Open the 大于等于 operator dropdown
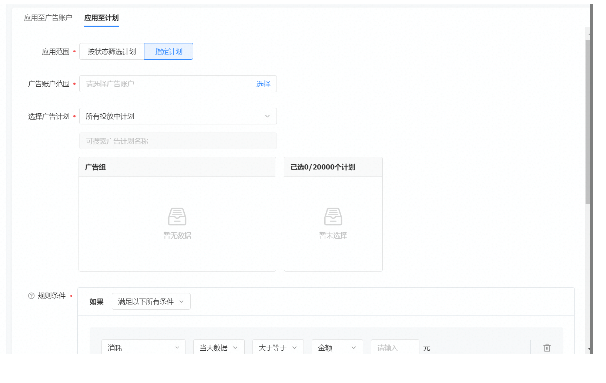 pos(277,348)
